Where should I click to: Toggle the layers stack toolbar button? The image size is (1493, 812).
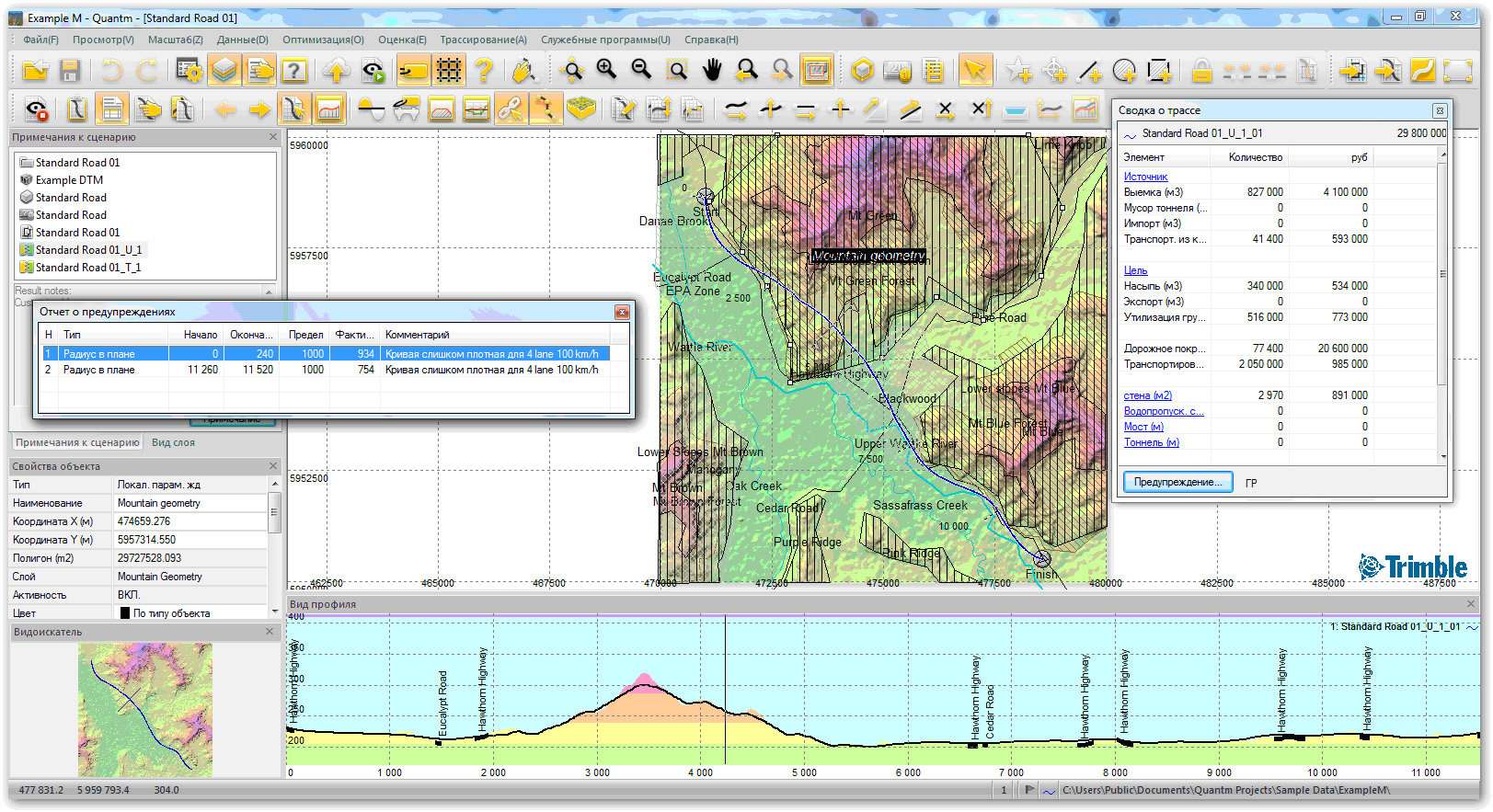pos(224,71)
